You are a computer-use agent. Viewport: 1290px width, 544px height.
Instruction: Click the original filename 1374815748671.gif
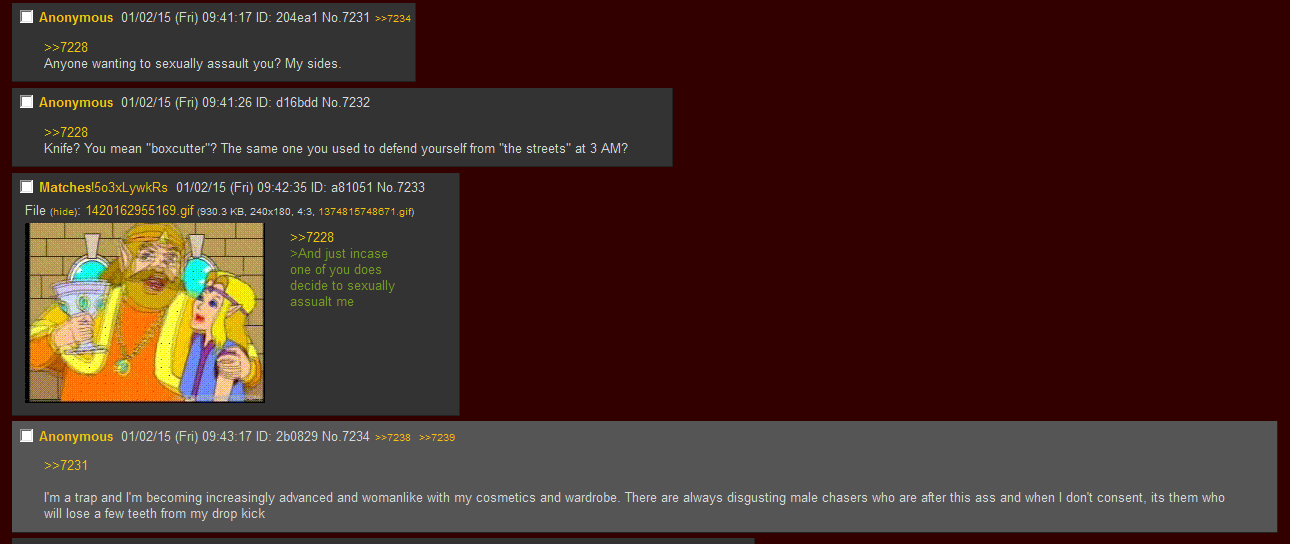point(364,211)
